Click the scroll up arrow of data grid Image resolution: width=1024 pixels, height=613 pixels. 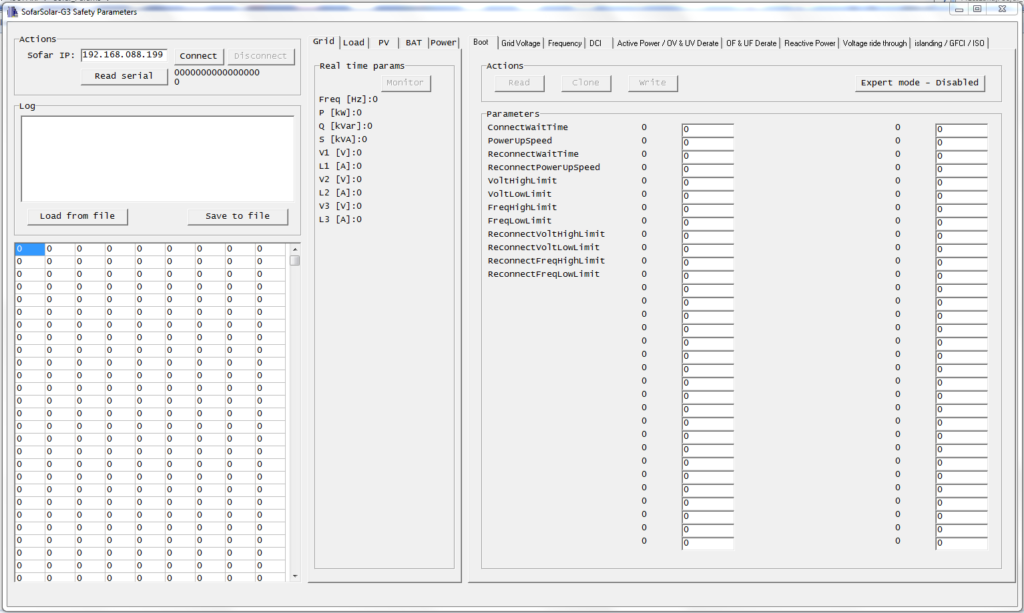(x=295, y=248)
